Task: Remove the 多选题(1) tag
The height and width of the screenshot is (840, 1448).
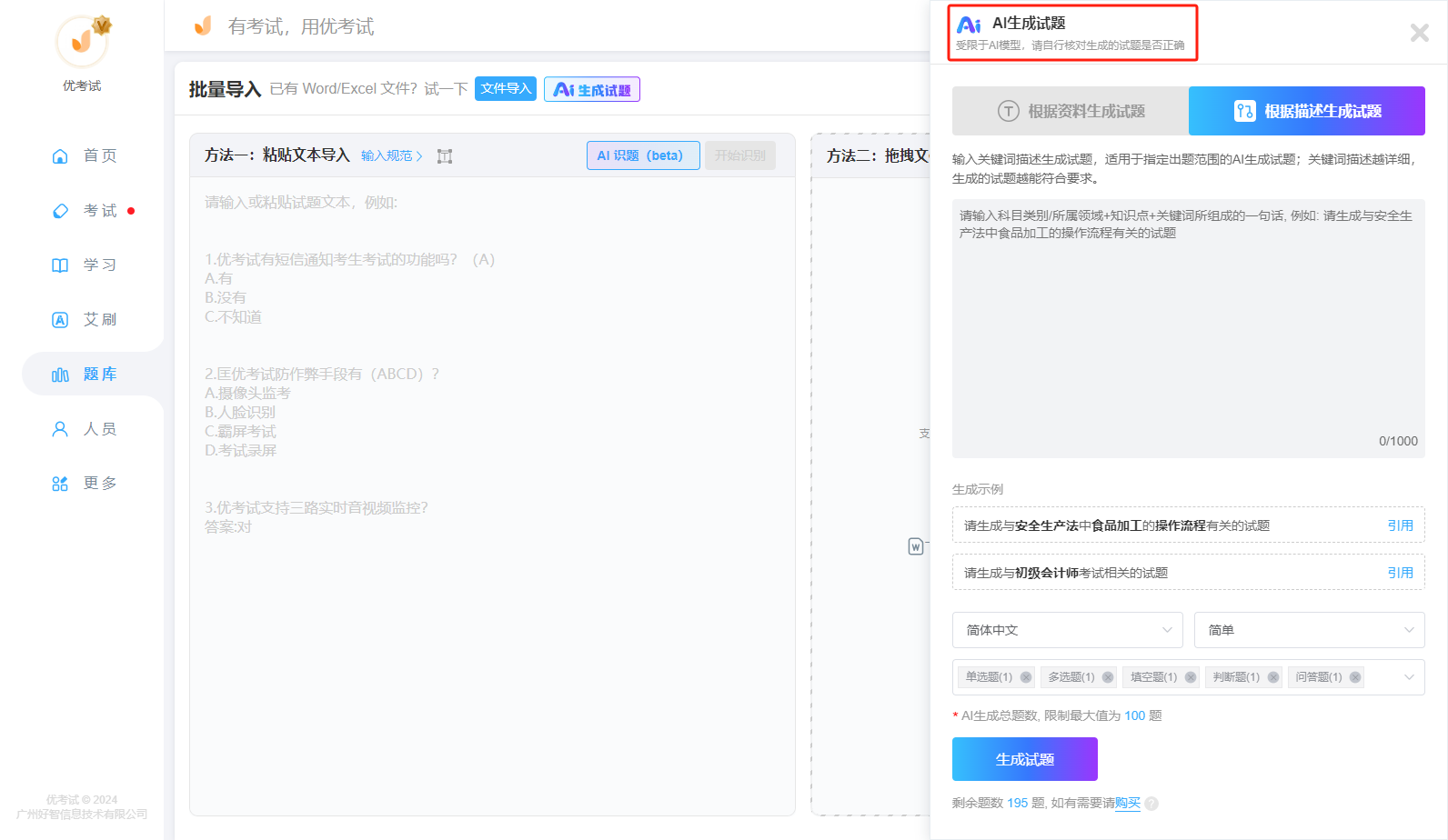Action: (x=1108, y=677)
